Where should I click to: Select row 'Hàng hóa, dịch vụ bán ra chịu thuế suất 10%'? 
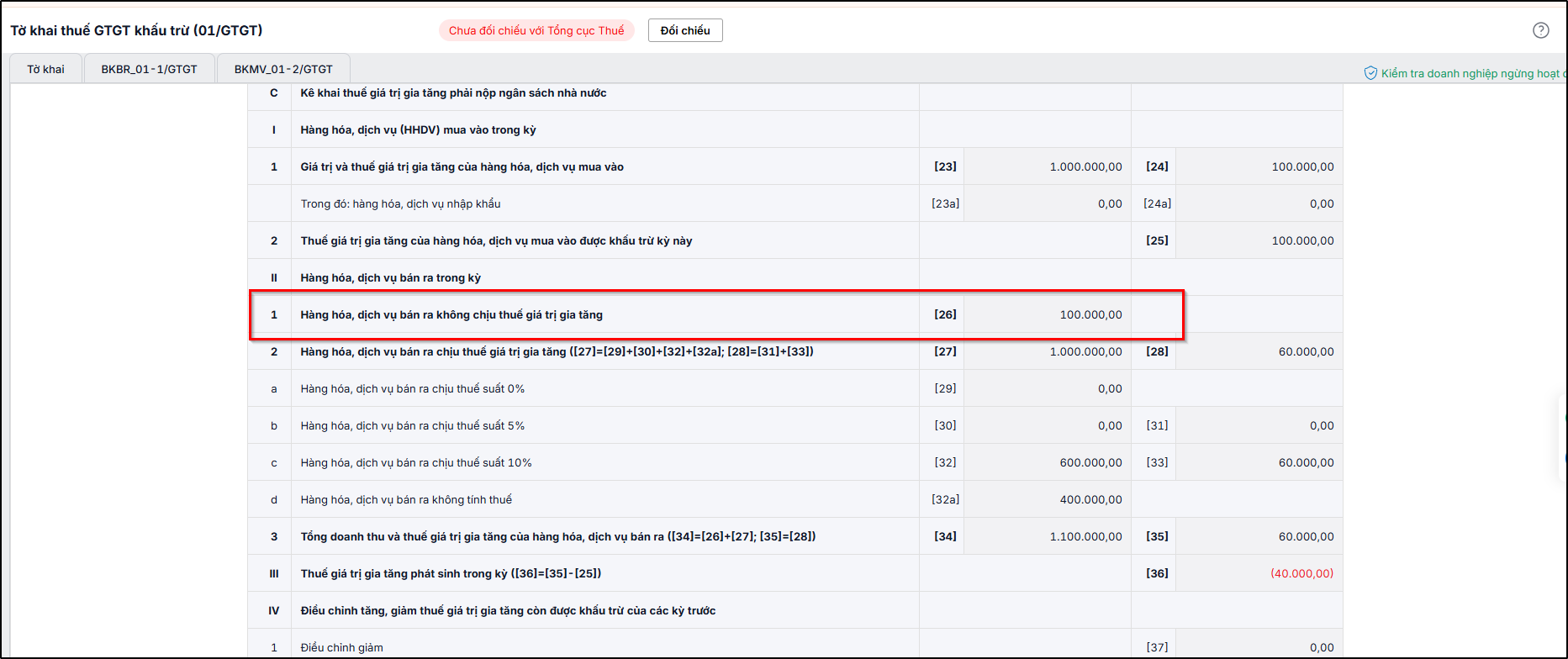pyautogui.click(x=795, y=462)
